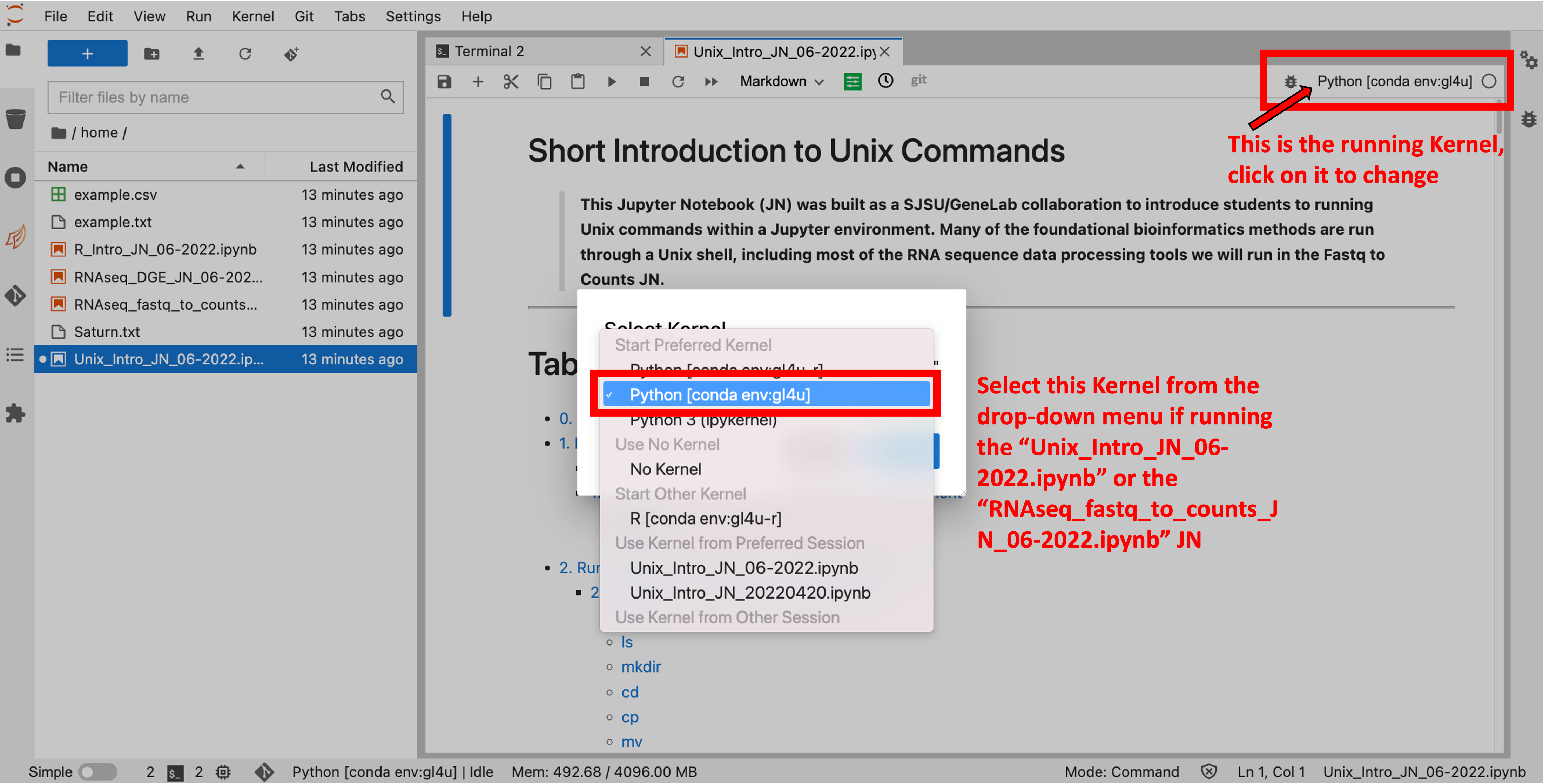Image resolution: width=1543 pixels, height=784 pixels.
Task: Refresh the file list
Action: (245, 54)
